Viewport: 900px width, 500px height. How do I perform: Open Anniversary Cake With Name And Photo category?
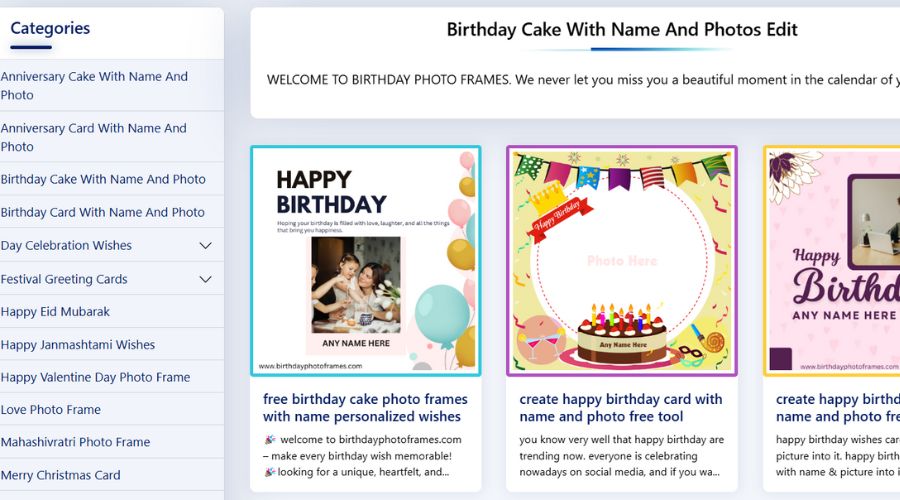pos(94,86)
